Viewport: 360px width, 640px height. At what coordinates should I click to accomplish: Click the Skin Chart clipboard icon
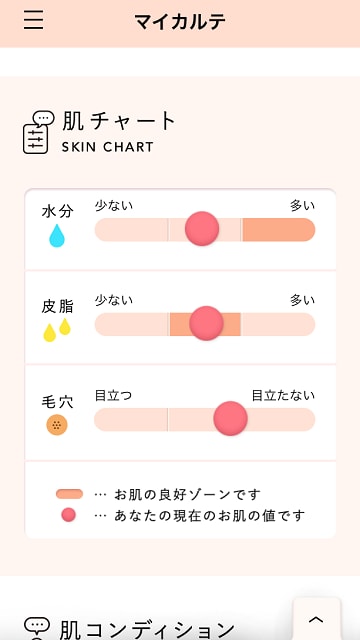[x=38, y=132]
